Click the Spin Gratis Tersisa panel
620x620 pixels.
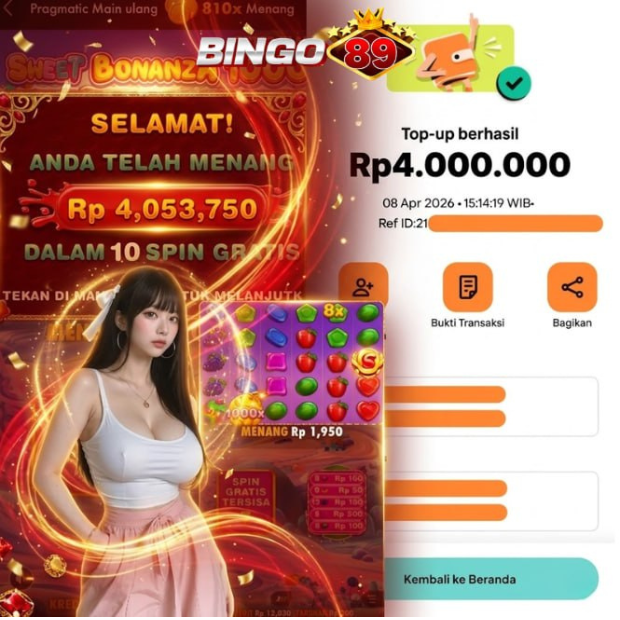[246, 493]
